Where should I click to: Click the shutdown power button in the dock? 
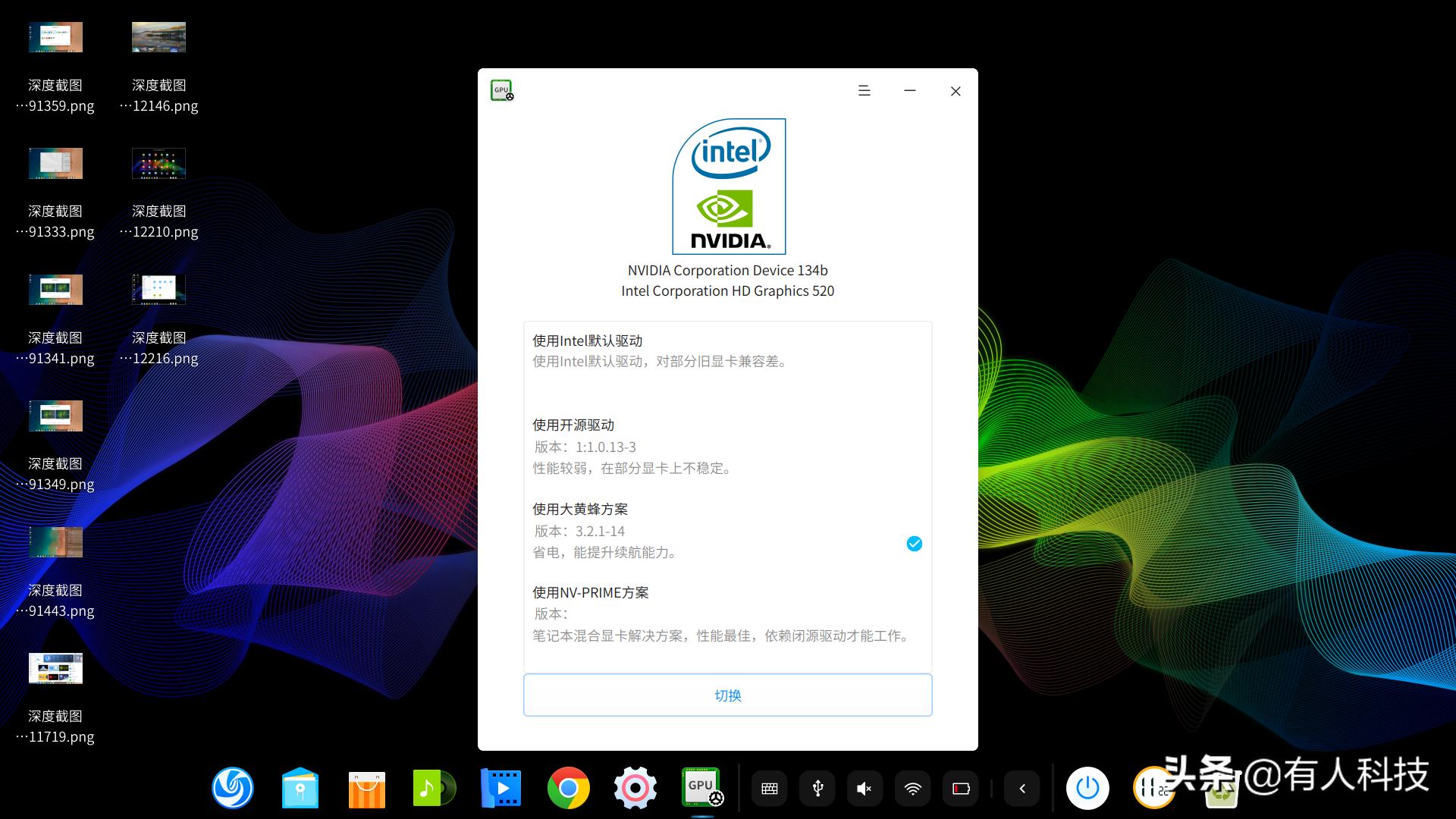[x=1088, y=789]
